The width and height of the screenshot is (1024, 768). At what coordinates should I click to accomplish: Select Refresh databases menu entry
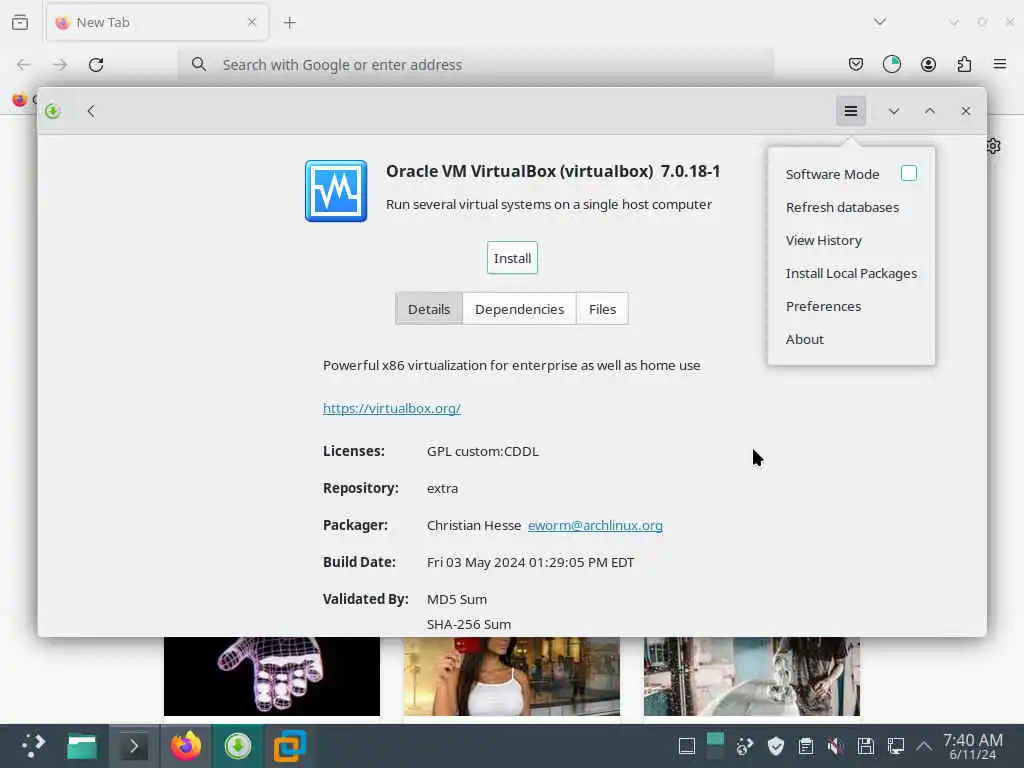842,207
